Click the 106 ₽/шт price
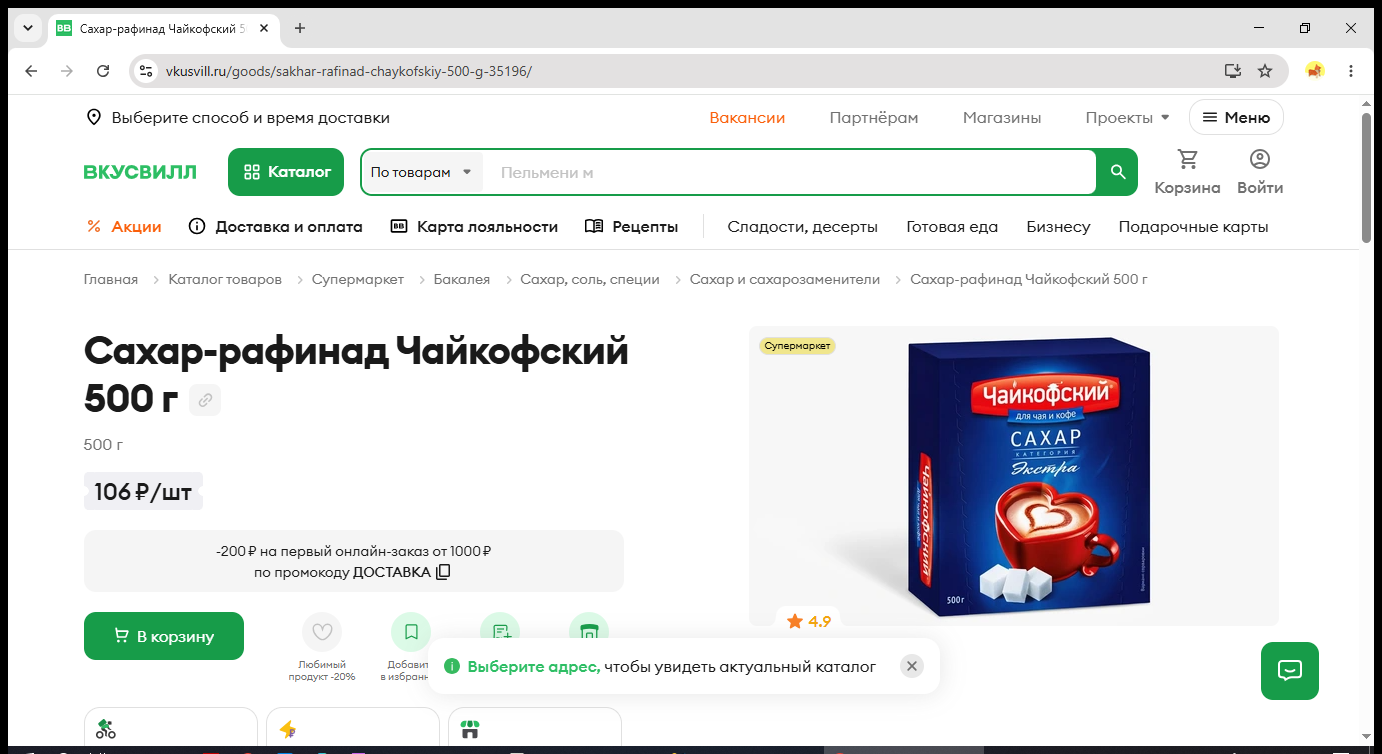This screenshot has width=1382, height=754. [x=143, y=491]
